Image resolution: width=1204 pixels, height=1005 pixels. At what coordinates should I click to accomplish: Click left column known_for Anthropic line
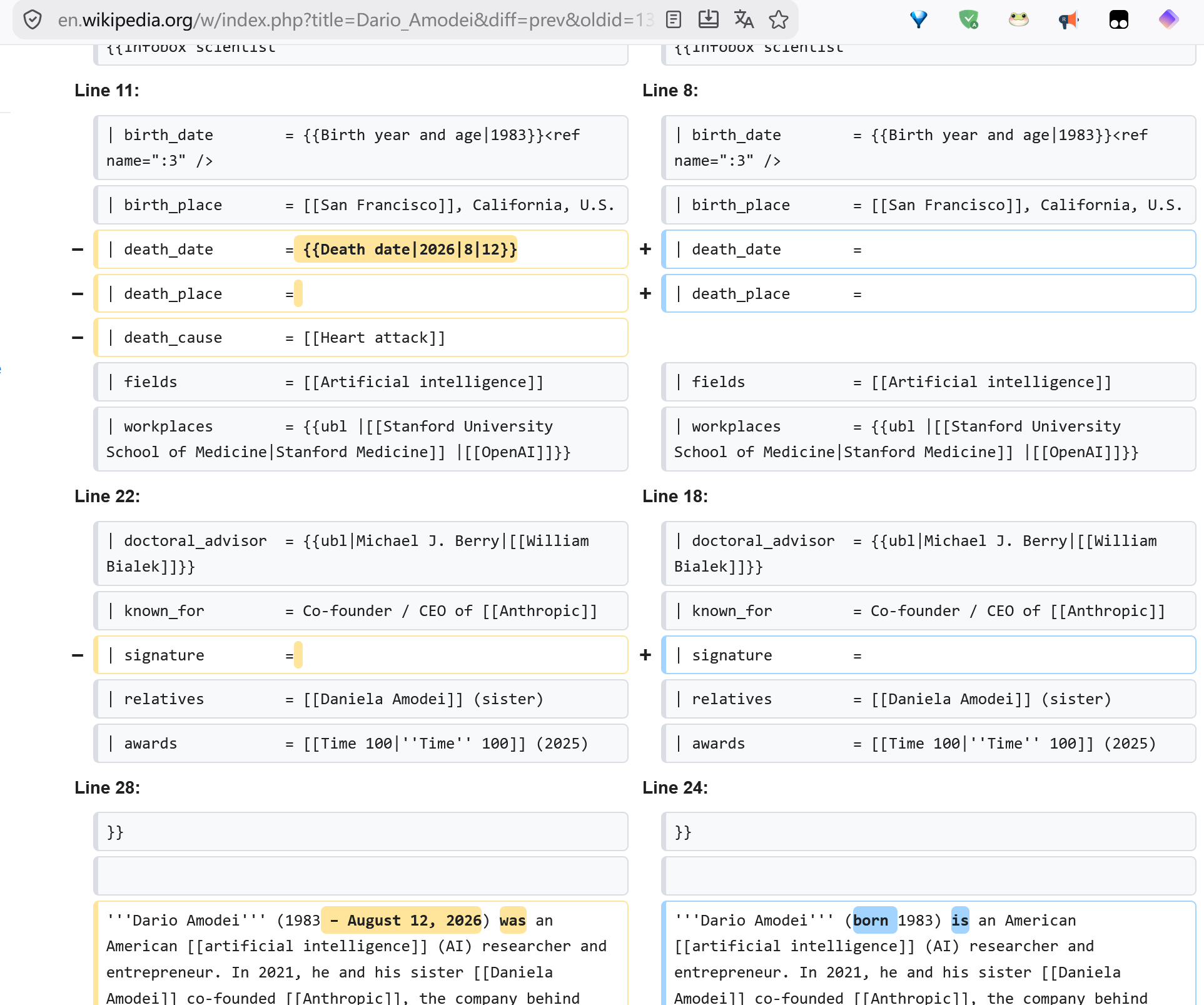click(361, 611)
